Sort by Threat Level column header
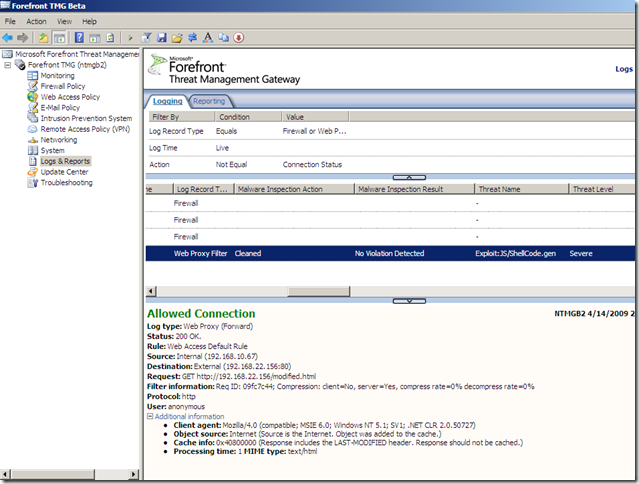 602,189
